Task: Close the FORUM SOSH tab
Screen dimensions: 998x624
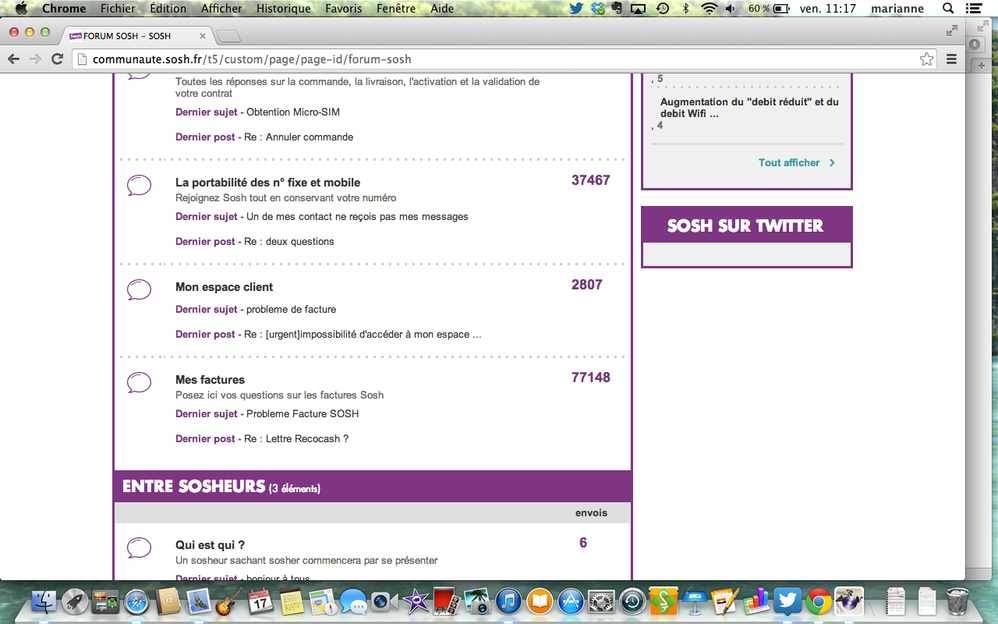Action: pyautogui.click(x=203, y=36)
